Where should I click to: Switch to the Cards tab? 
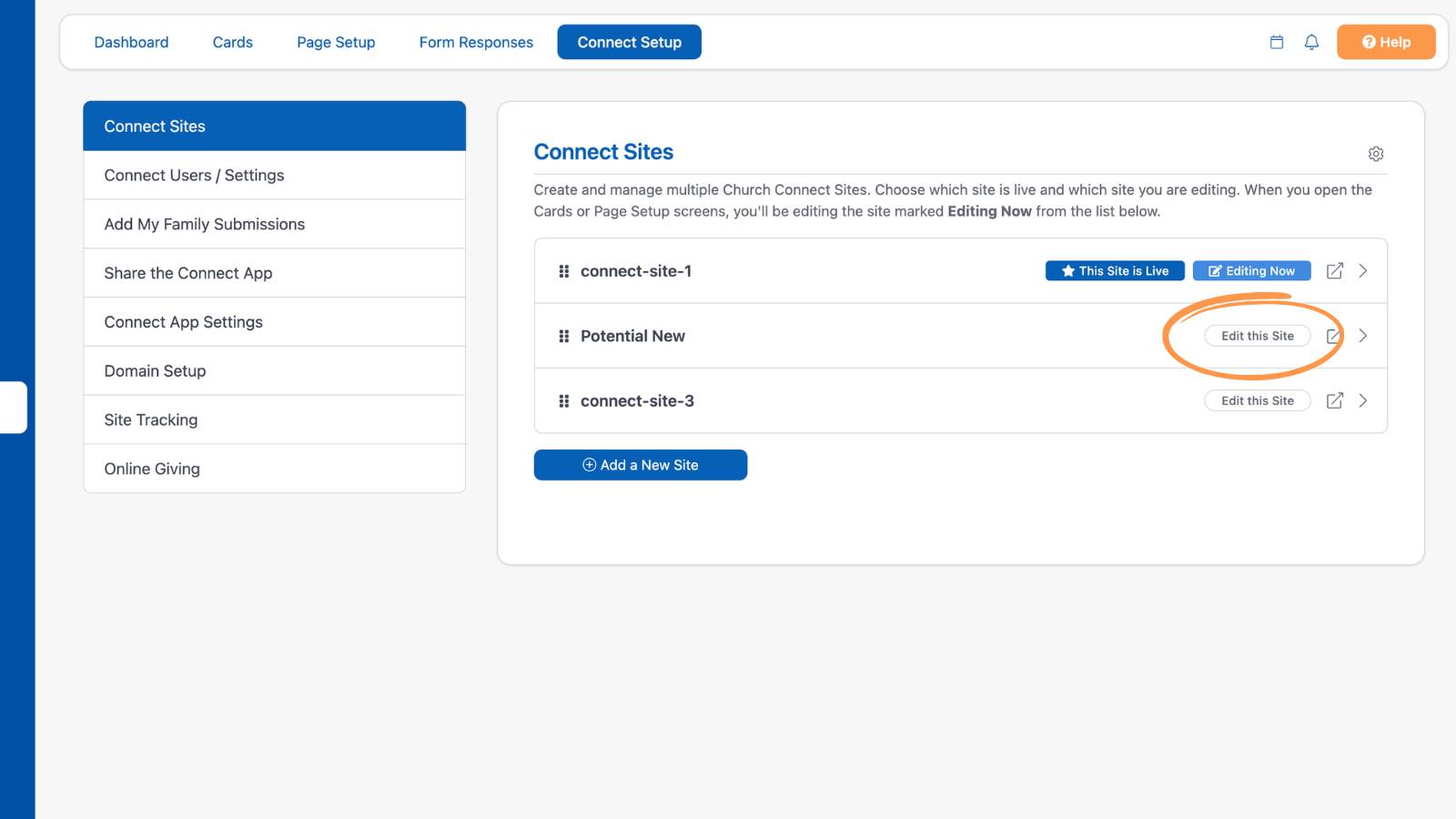coord(233,42)
